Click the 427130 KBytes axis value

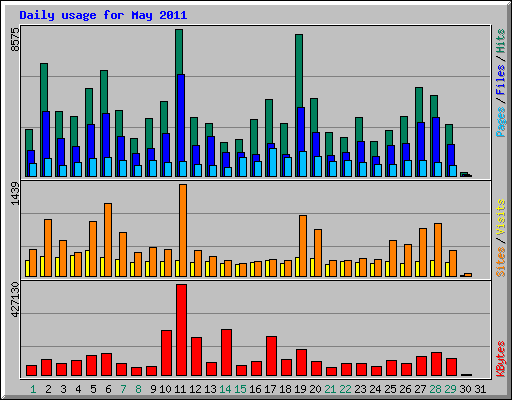15,299
